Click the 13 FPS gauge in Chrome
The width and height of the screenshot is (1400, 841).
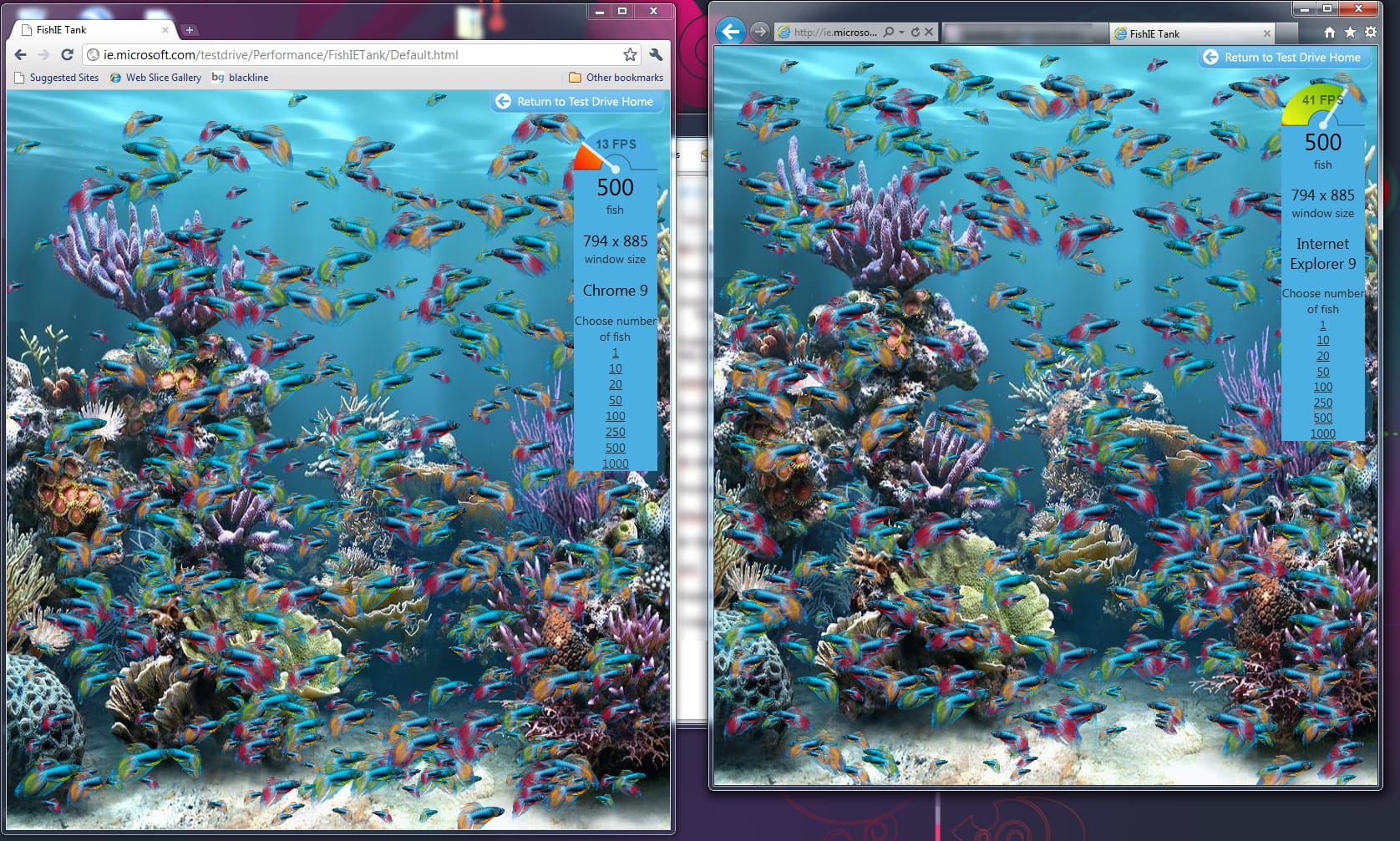click(x=615, y=151)
